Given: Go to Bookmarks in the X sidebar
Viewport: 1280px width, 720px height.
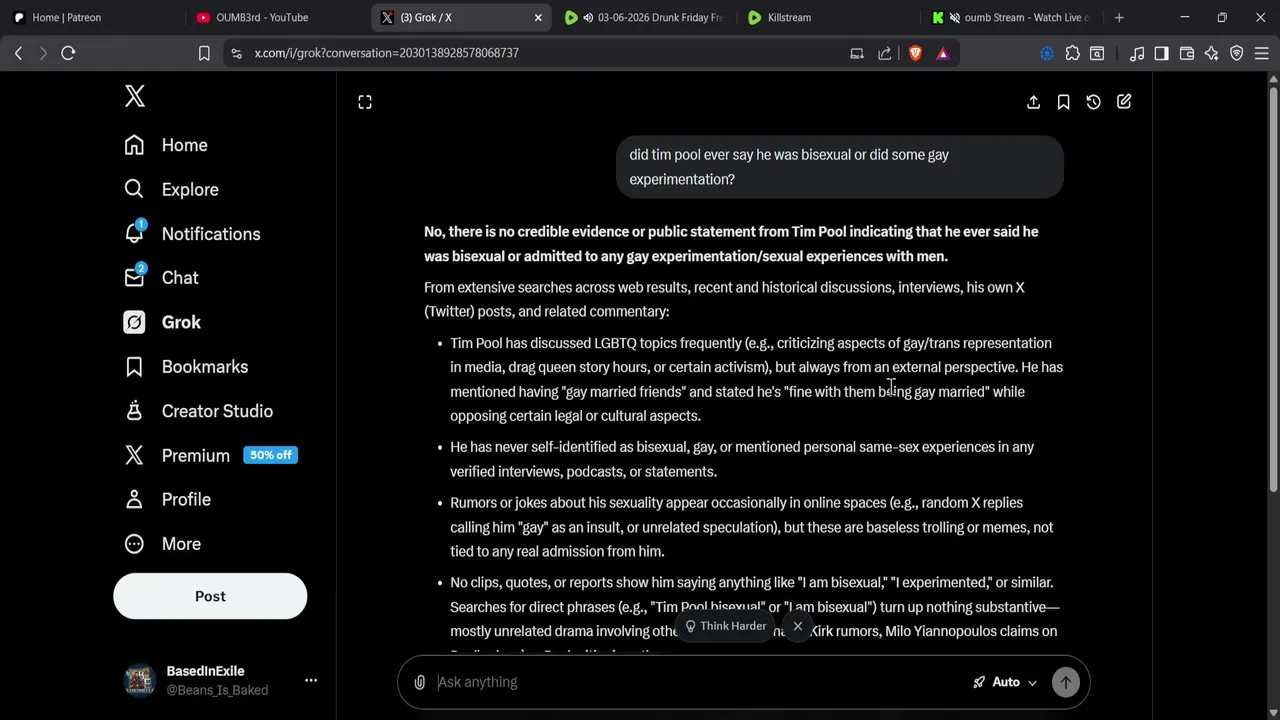Looking at the screenshot, I should tap(187, 367).
